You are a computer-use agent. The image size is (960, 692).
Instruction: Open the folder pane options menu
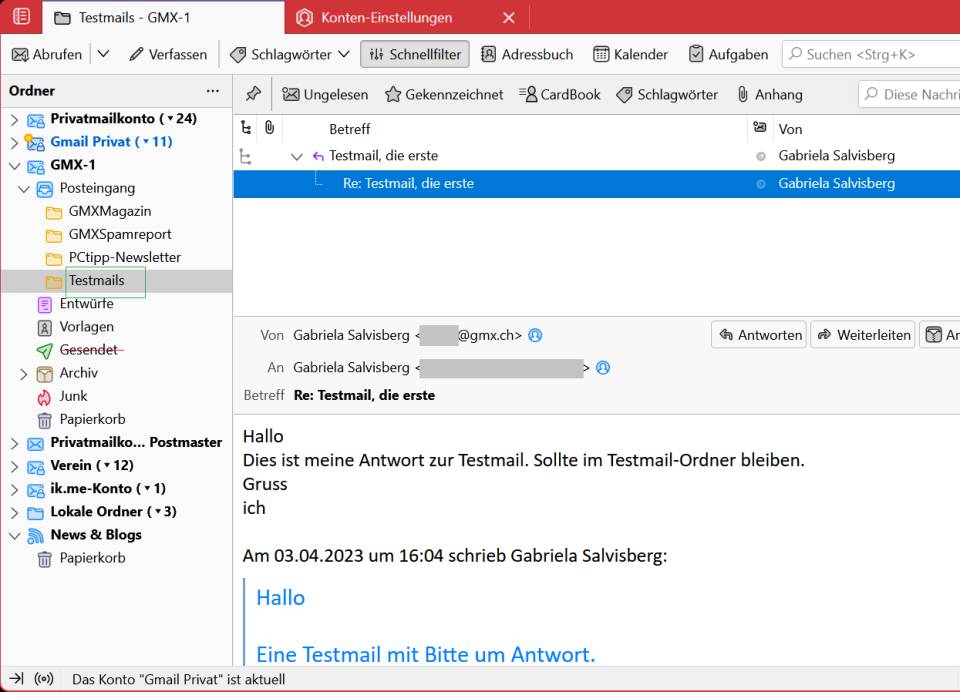pos(212,91)
